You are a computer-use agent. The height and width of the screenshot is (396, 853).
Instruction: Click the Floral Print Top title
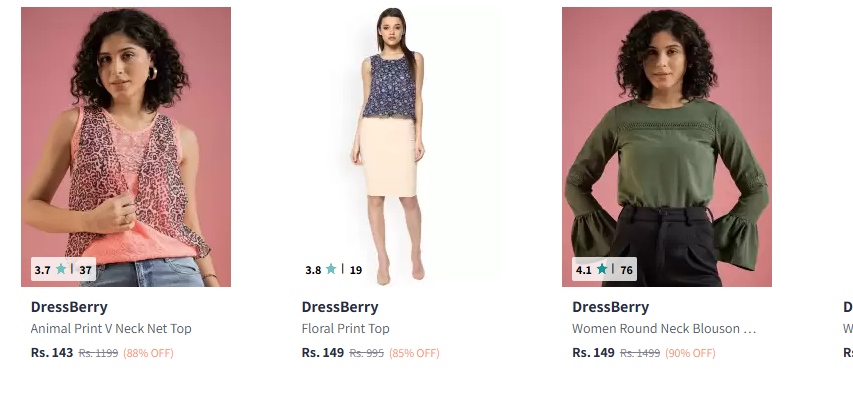345,329
